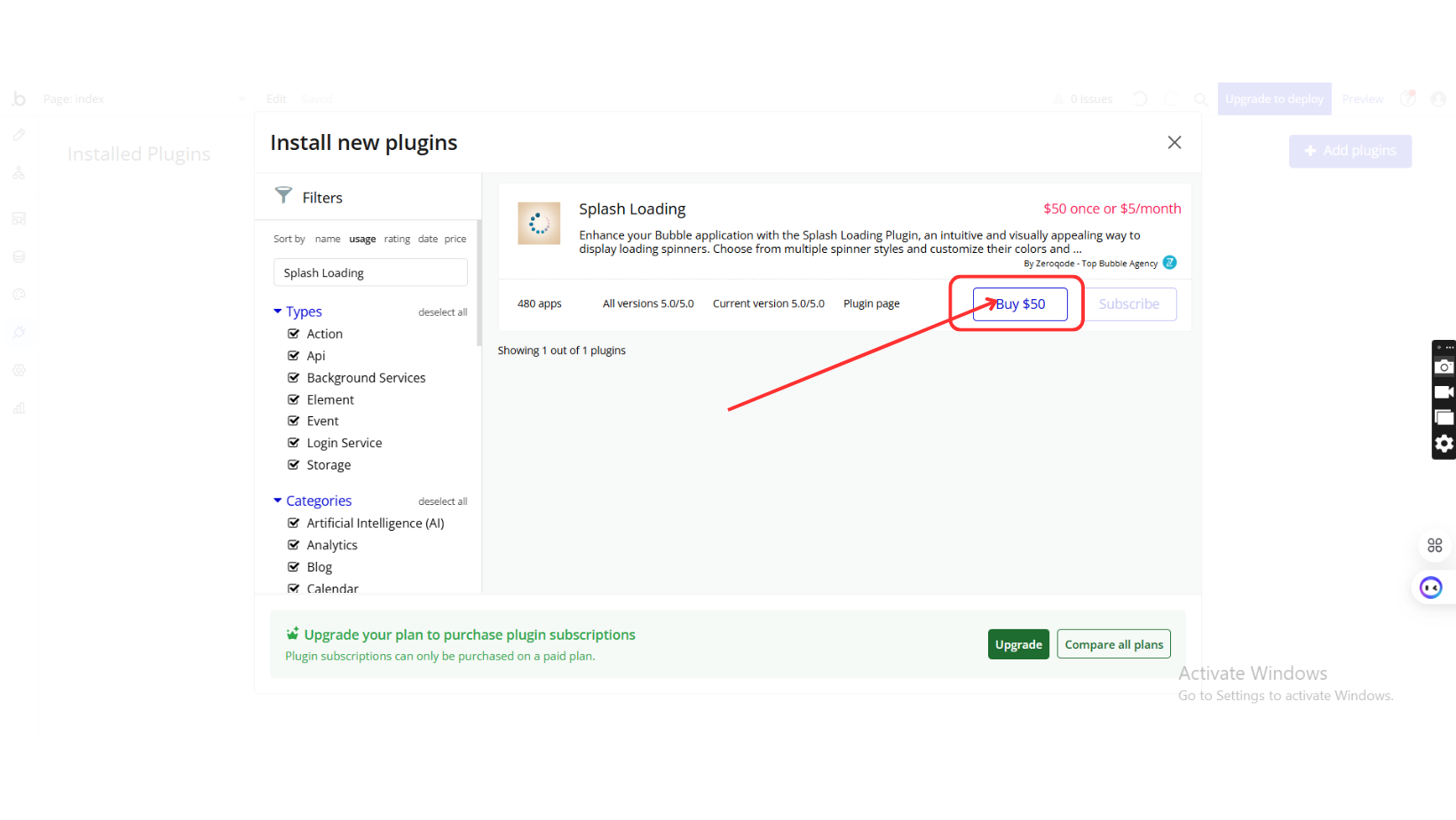Click the purple assistant face icon

coord(1430,587)
